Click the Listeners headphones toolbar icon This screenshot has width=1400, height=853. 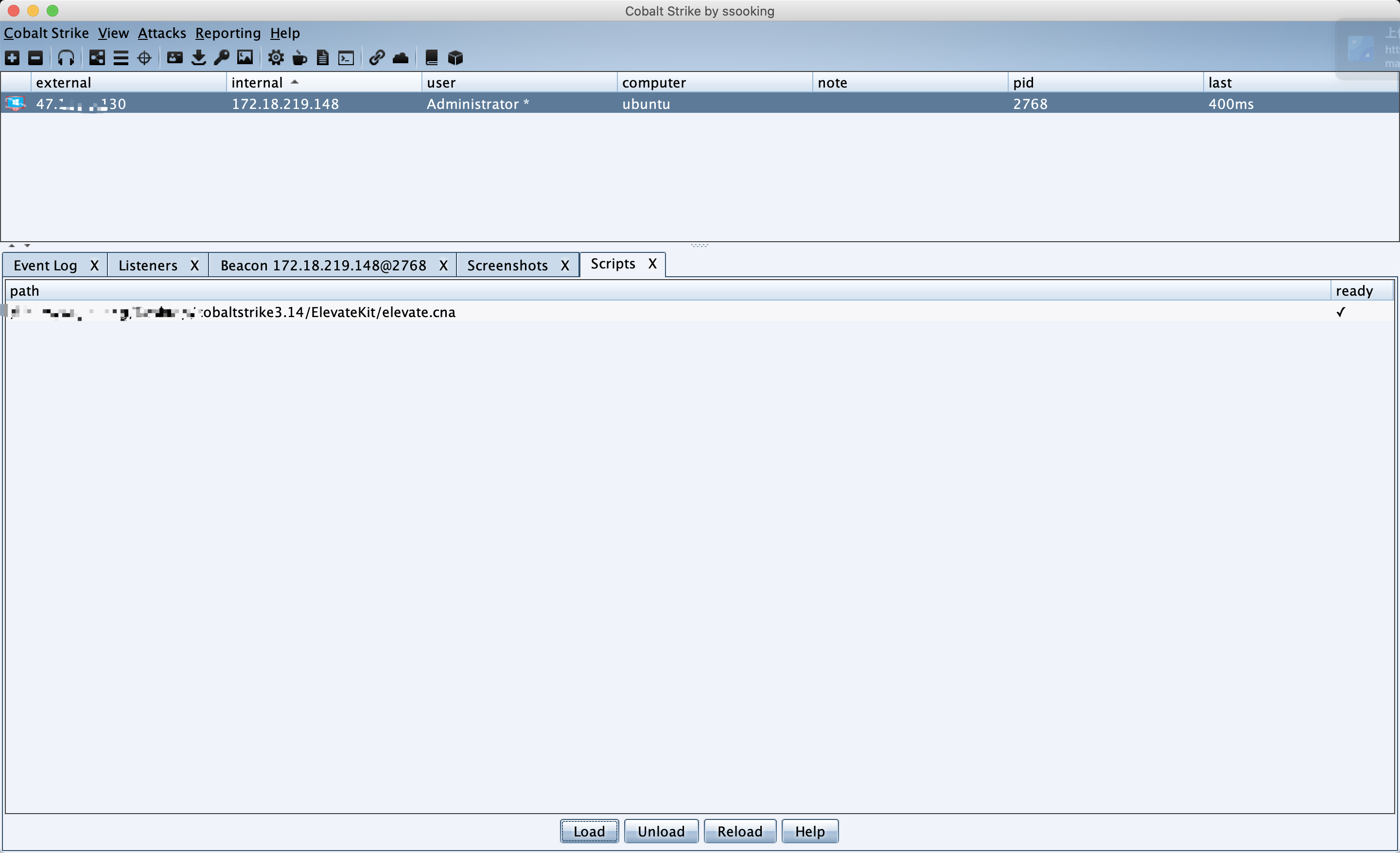click(66, 58)
